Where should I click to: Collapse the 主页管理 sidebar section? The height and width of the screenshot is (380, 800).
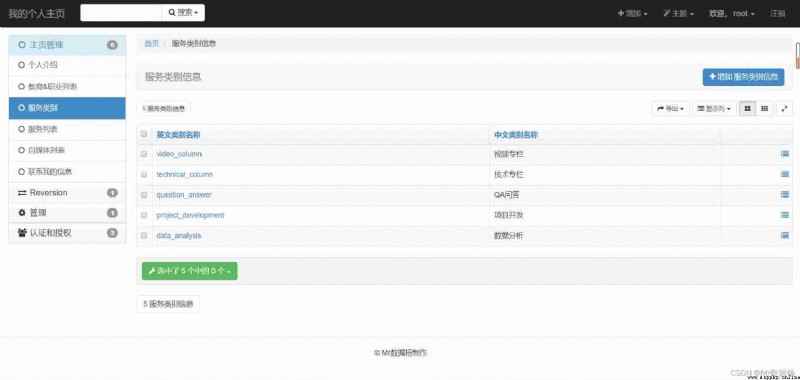(x=67, y=45)
